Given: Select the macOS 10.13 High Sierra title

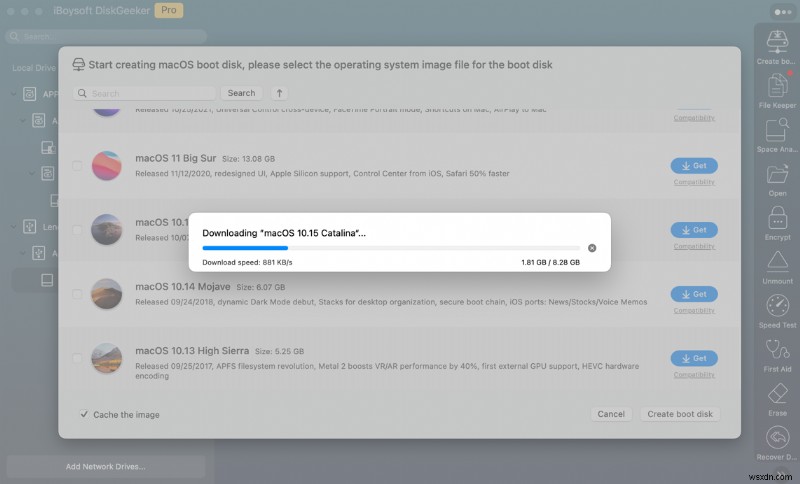Looking at the screenshot, I should tap(192, 351).
